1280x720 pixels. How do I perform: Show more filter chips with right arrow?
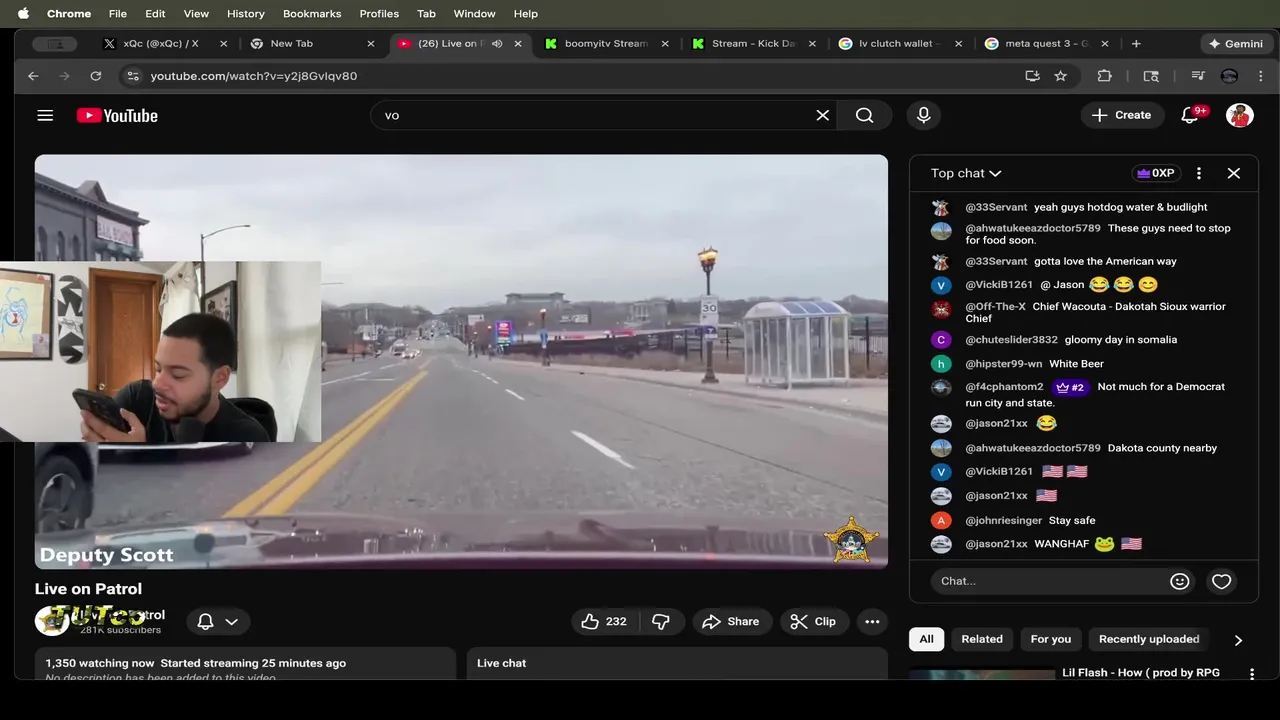[x=1238, y=640]
